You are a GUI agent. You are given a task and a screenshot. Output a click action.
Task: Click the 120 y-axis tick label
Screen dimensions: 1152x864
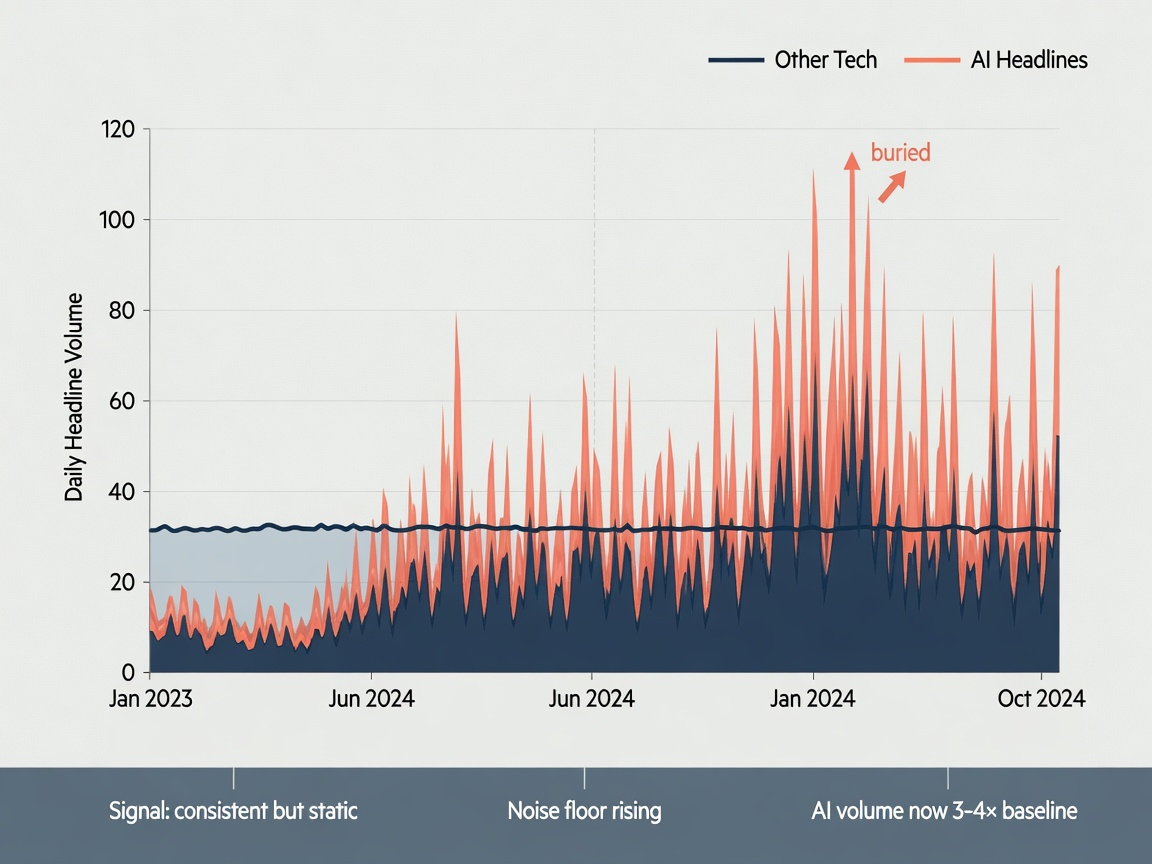click(118, 129)
